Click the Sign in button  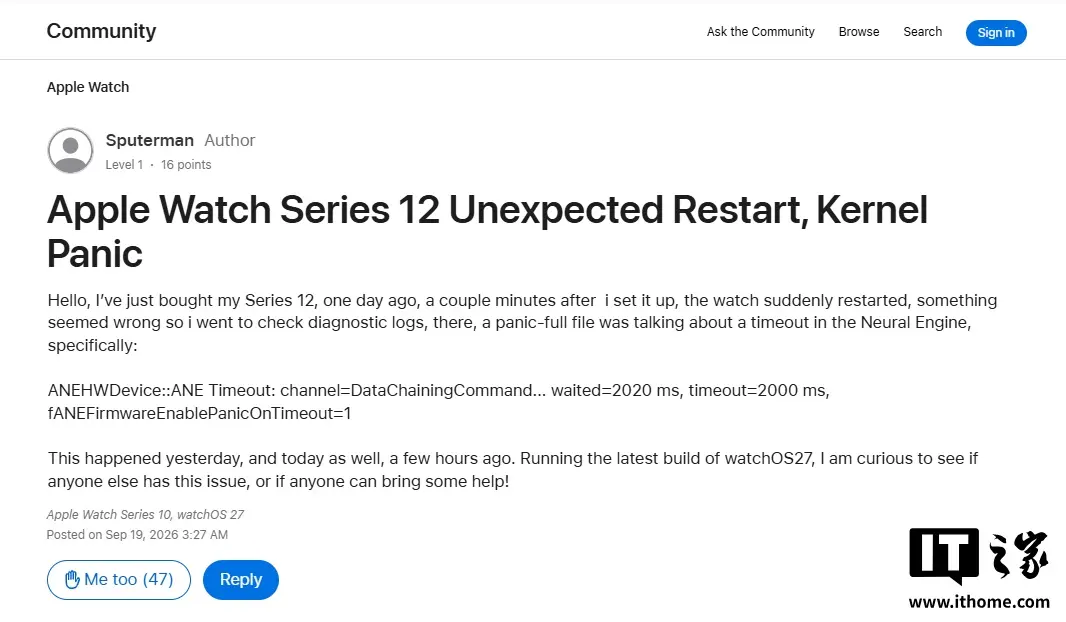[996, 33]
